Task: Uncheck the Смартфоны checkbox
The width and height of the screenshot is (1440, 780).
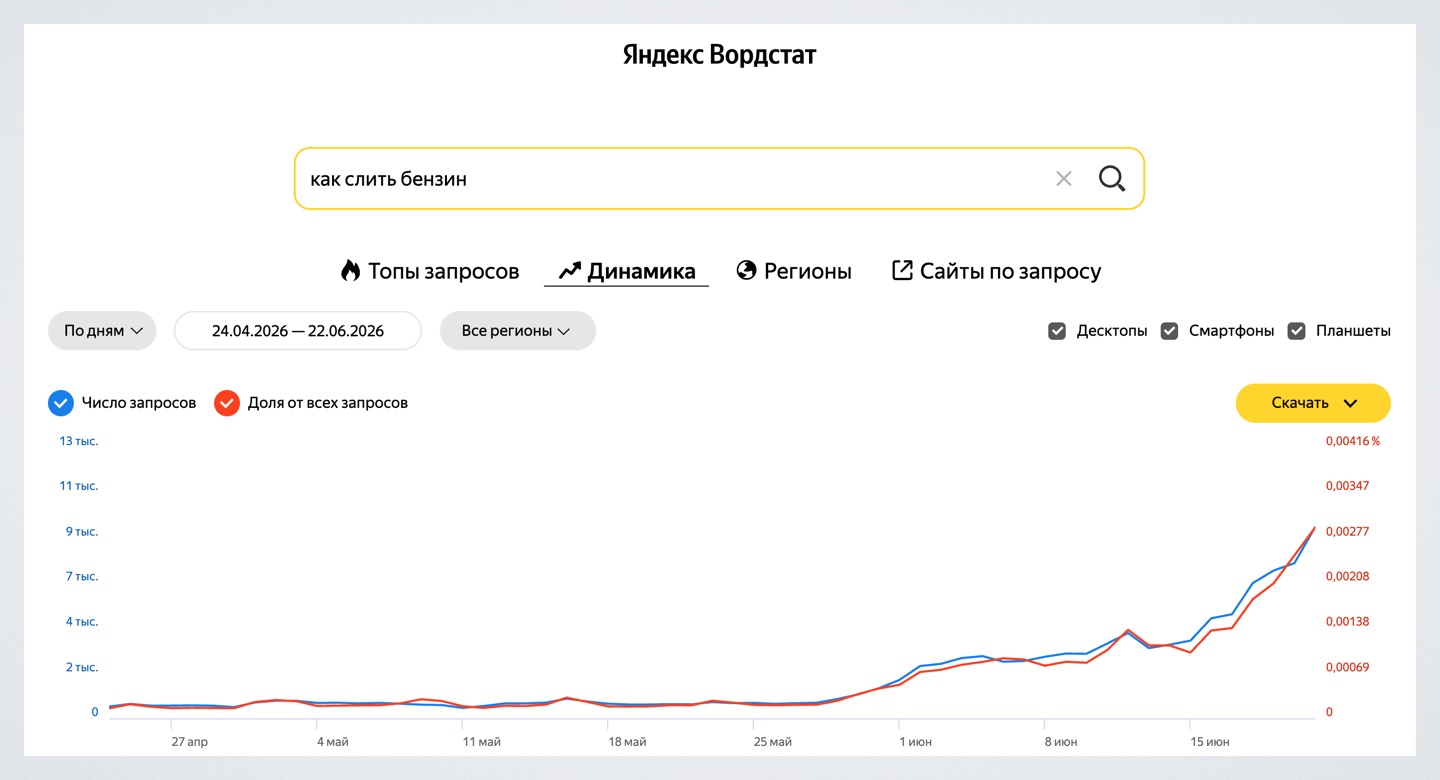Action: coord(1169,331)
